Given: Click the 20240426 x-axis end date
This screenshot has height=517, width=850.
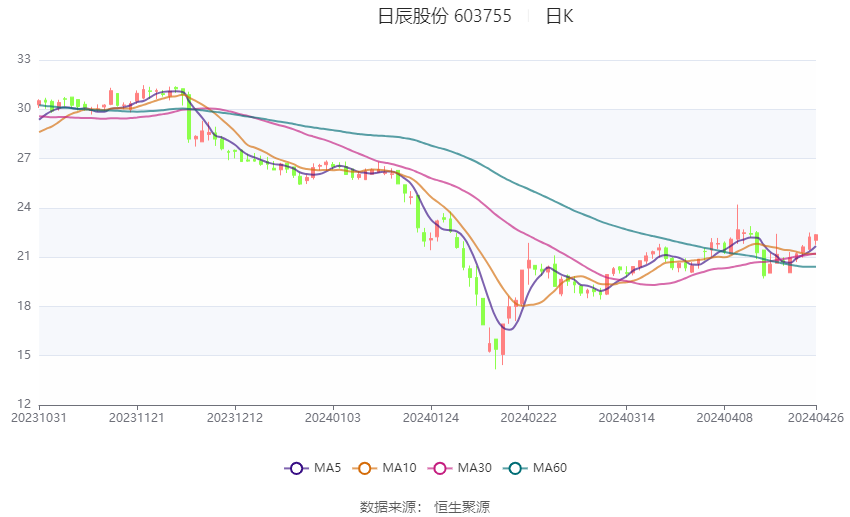Looking at the screenshot, I should tap(815, 417).
